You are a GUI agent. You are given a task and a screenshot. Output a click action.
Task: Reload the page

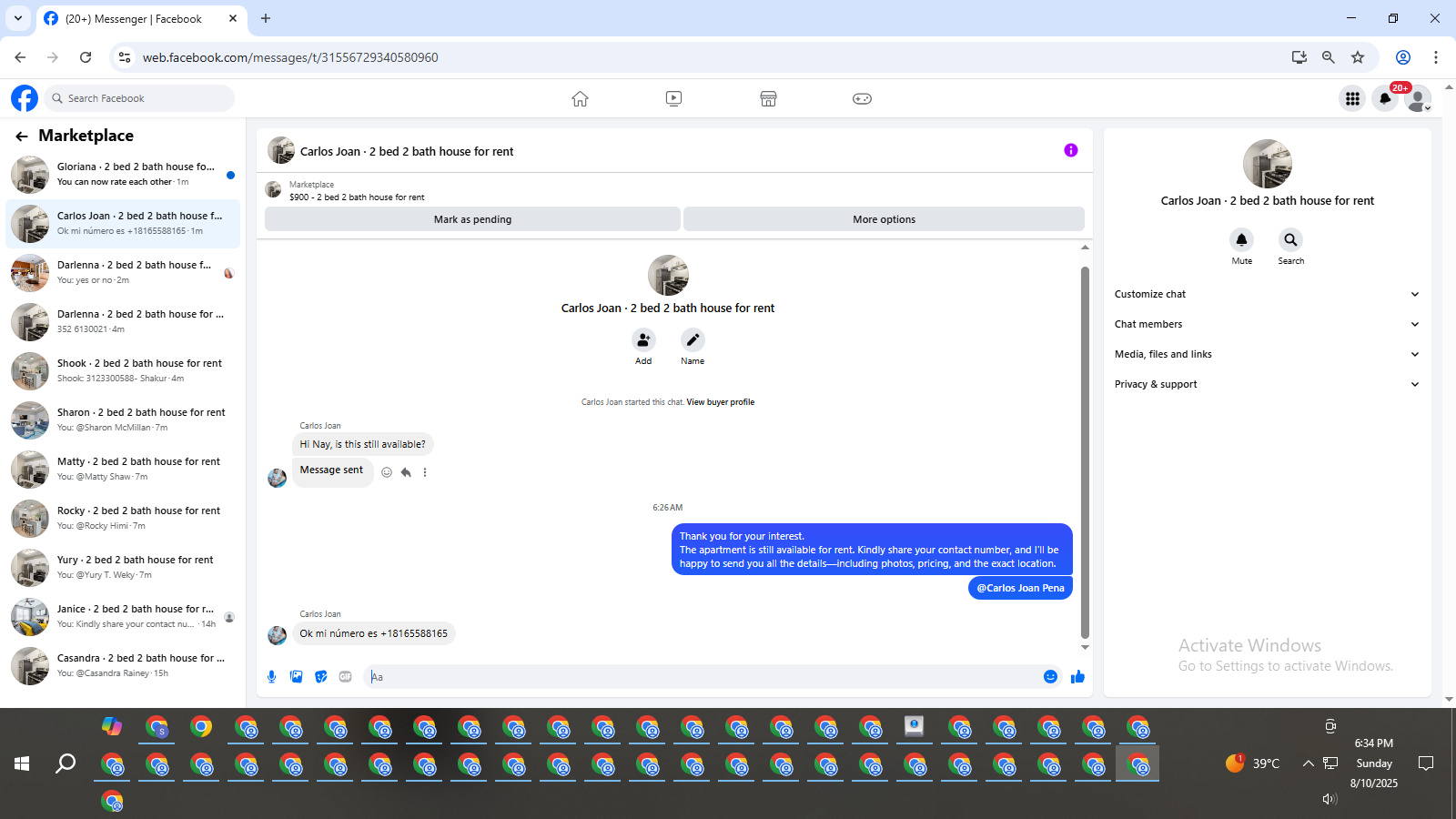pos(86,57)
